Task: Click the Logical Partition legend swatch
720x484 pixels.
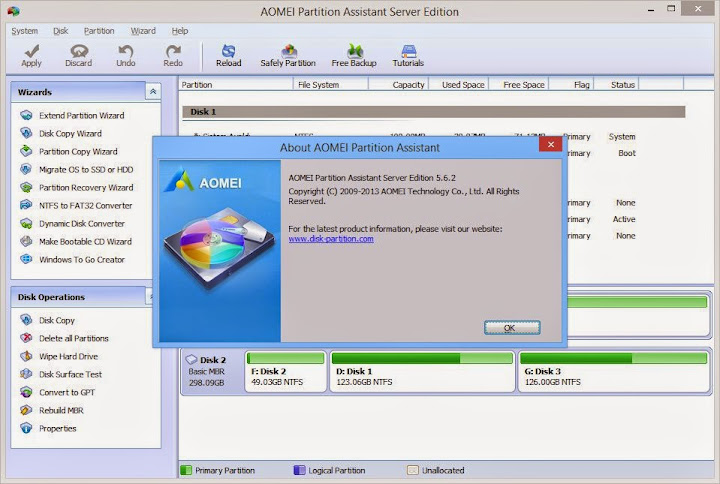Action: tap(299, 470)
